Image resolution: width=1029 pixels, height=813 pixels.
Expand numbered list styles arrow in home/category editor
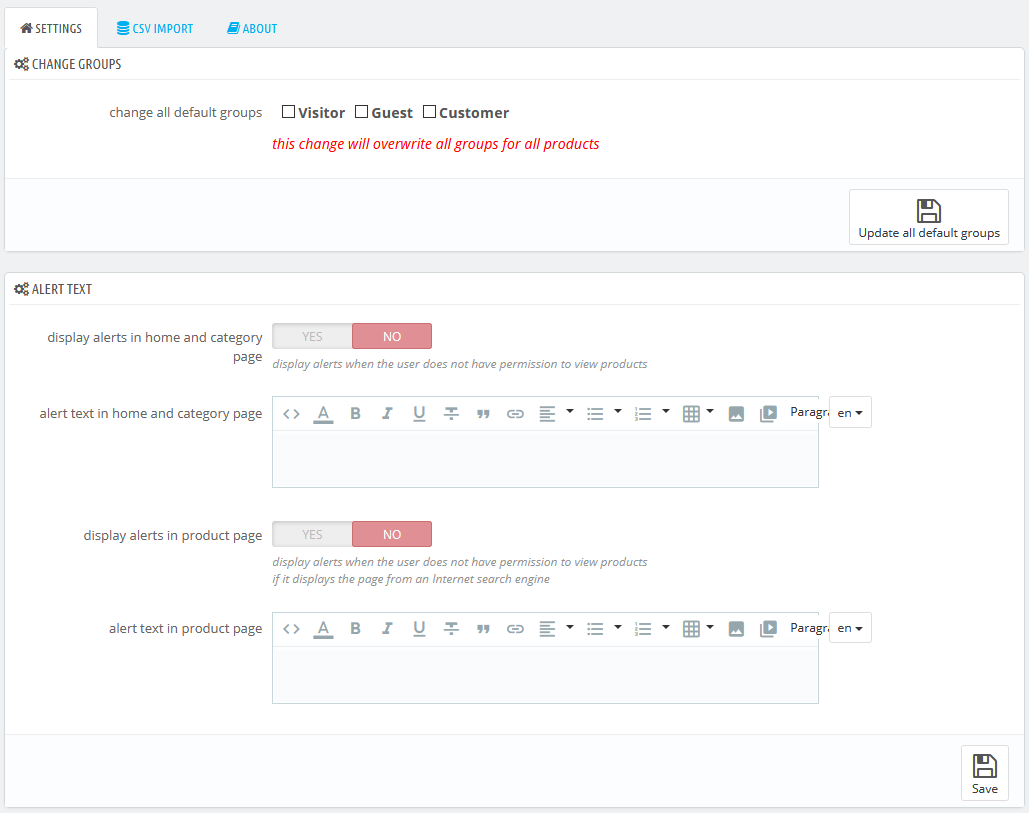tap(665, 411)
